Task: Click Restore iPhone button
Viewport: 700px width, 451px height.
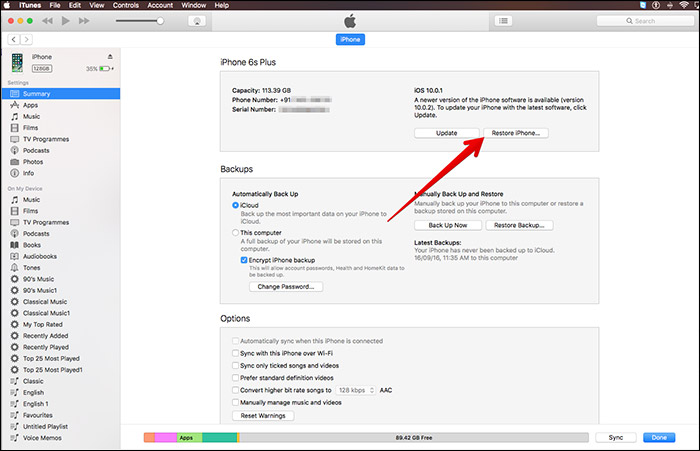Action: coord(516,133)
